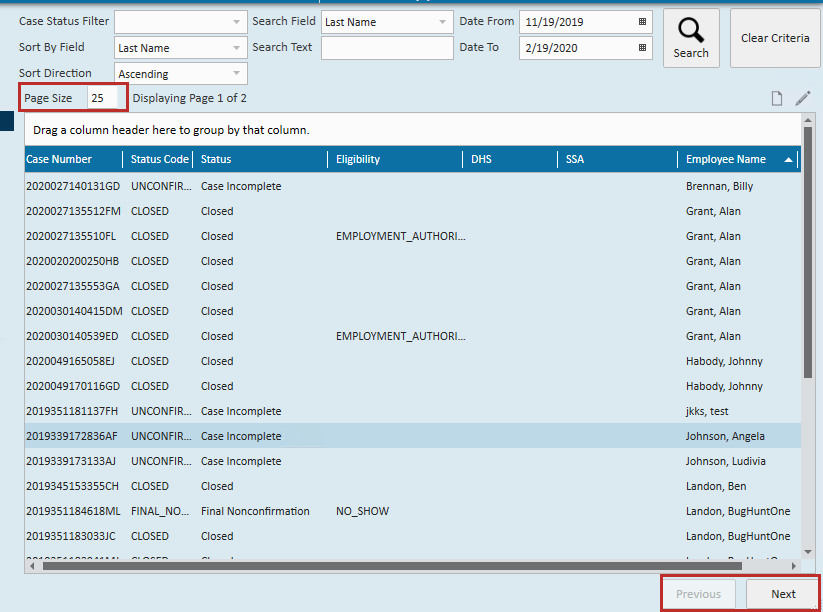823x612 pixels.
Task: Click the vertical scrollbar down arrow
Action: click(808, 552)
